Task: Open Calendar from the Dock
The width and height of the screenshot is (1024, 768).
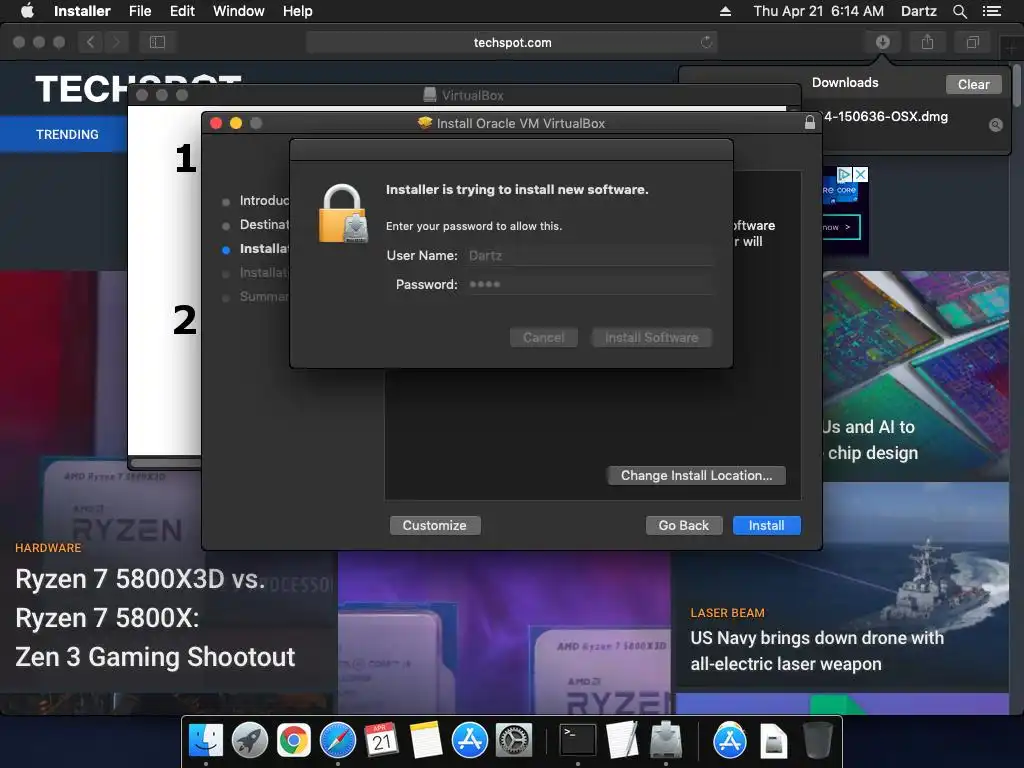Action: [381, 741]
